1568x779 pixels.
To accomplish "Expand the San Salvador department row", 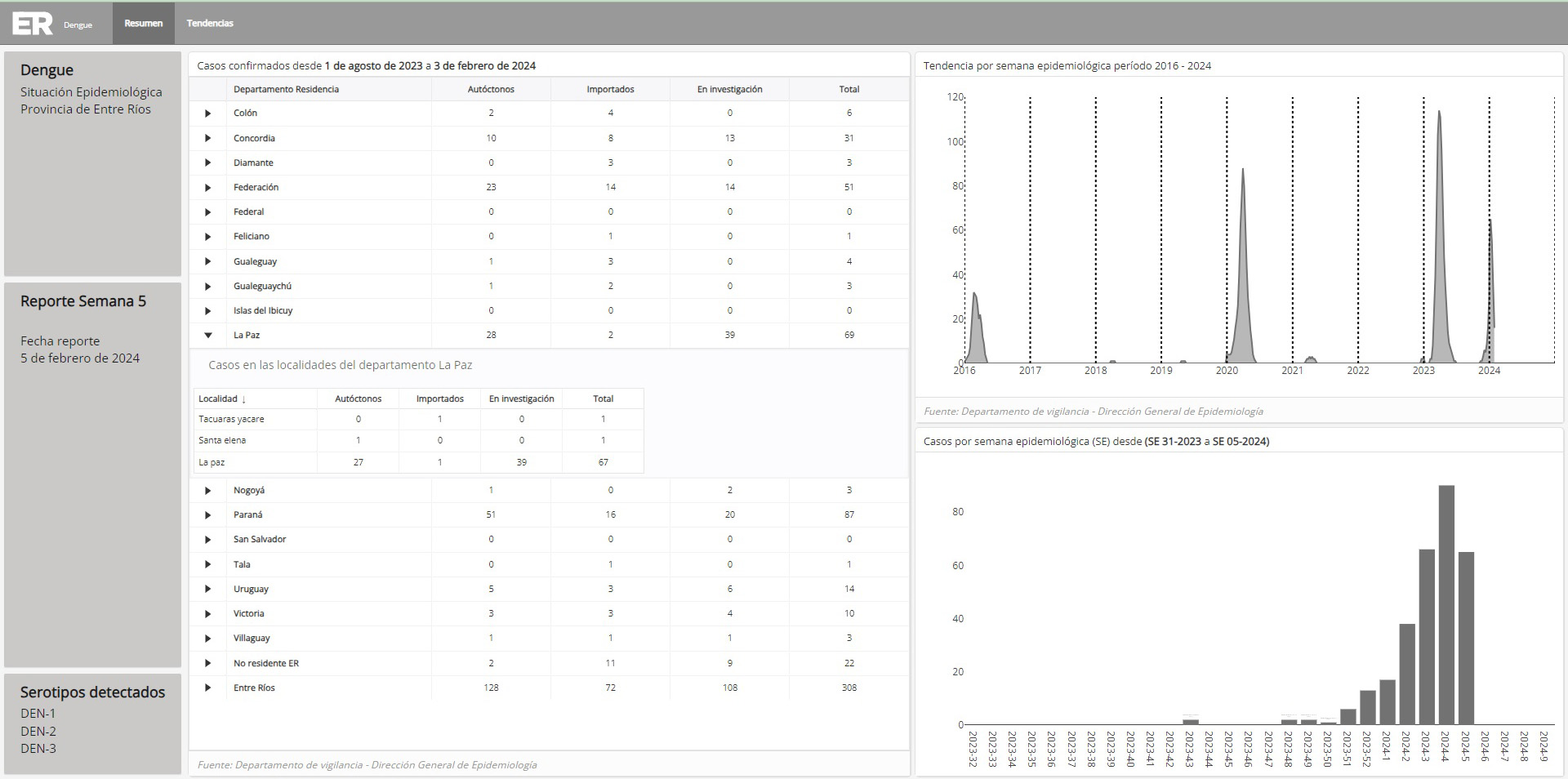I will click(x=207, y=540).
